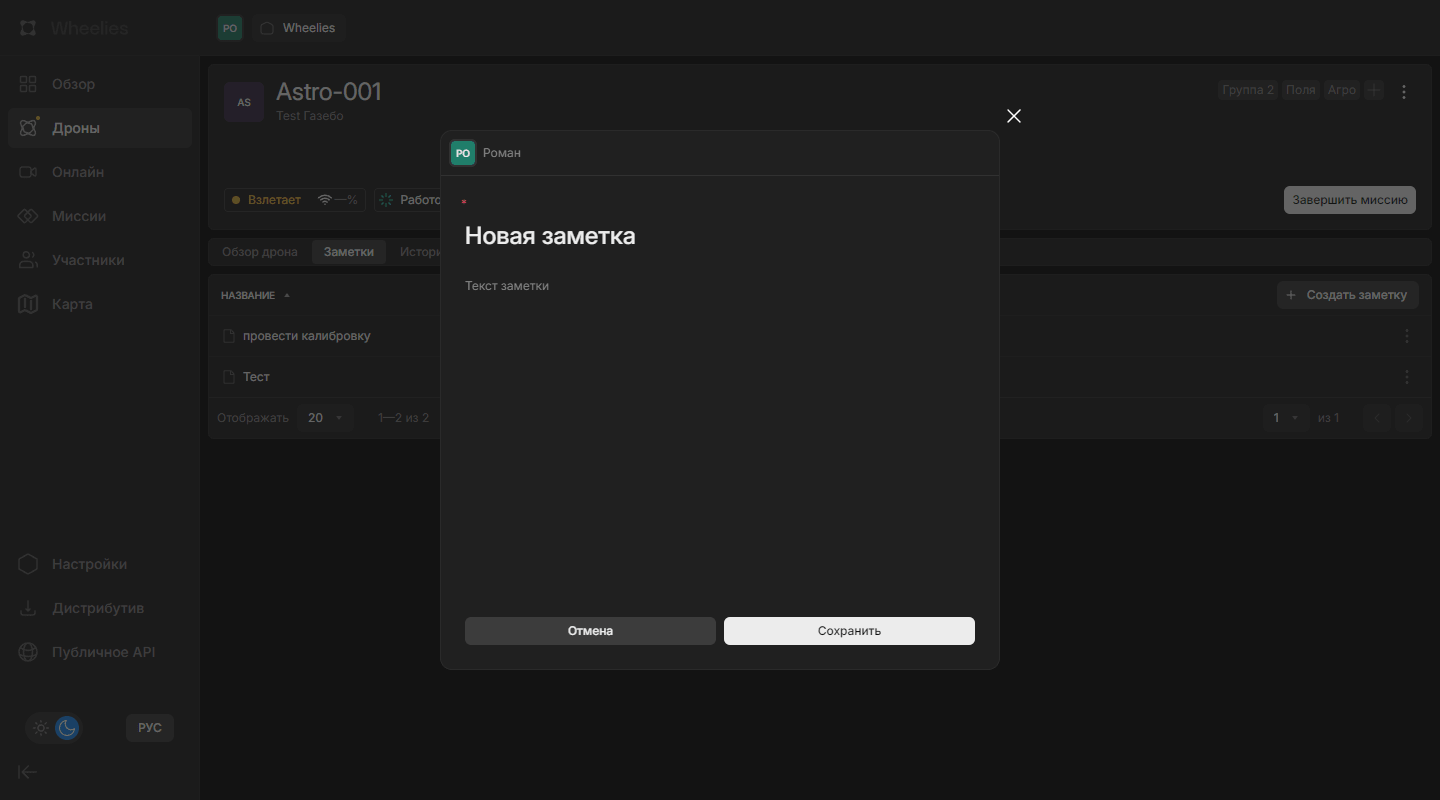Switch to light theme sun toggle
1440x800 pixels.
pos(41,728)
